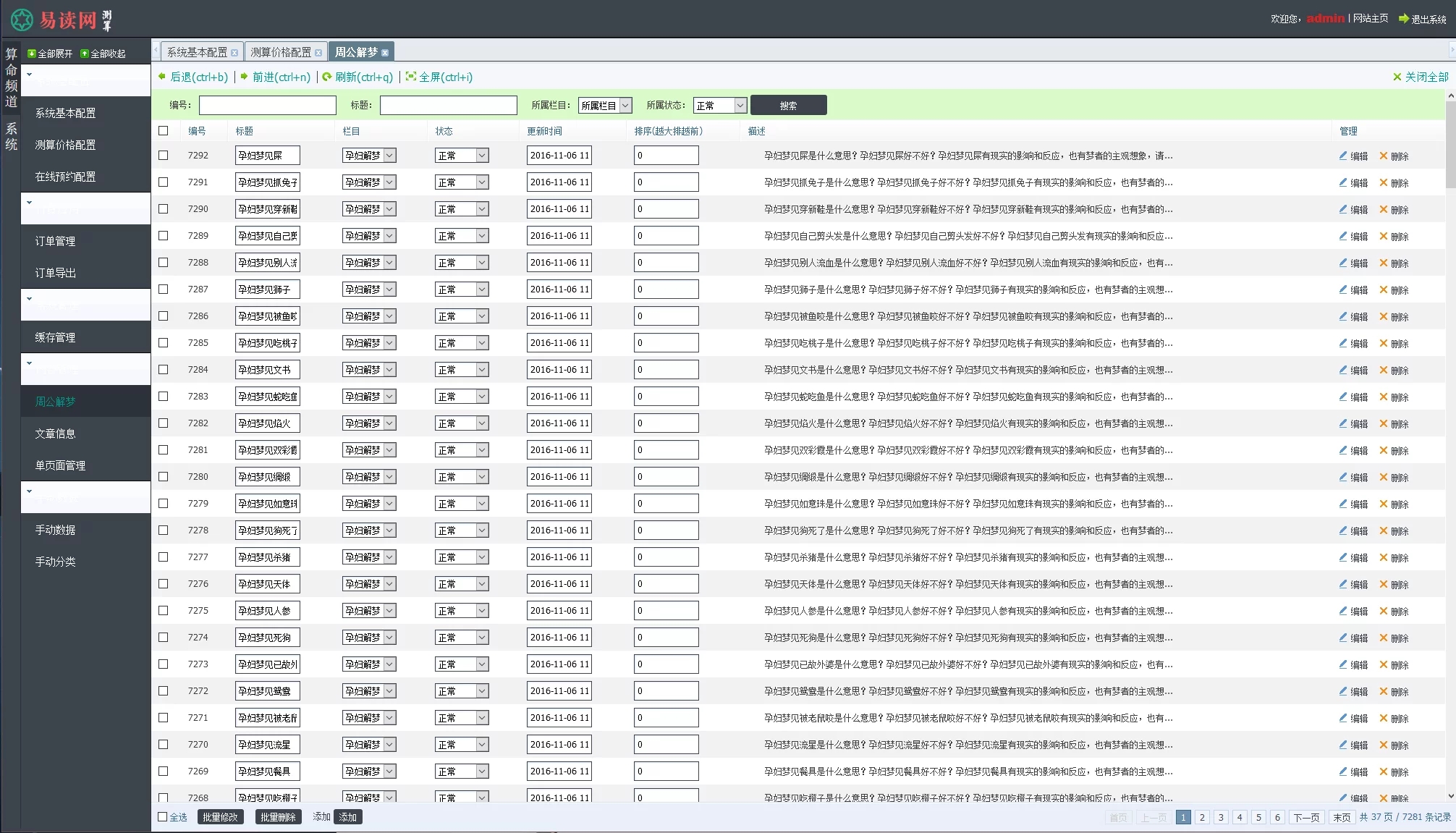Click the expand-all plus icon (全部展开)
Viewport: 1456px width, 833px height.
click(32, 54)
